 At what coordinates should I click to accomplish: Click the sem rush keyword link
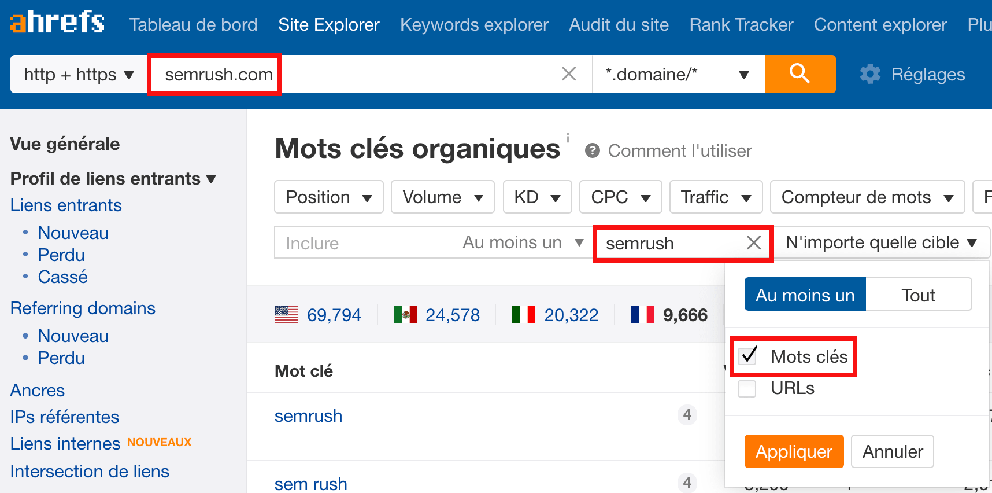coord(311,484)
